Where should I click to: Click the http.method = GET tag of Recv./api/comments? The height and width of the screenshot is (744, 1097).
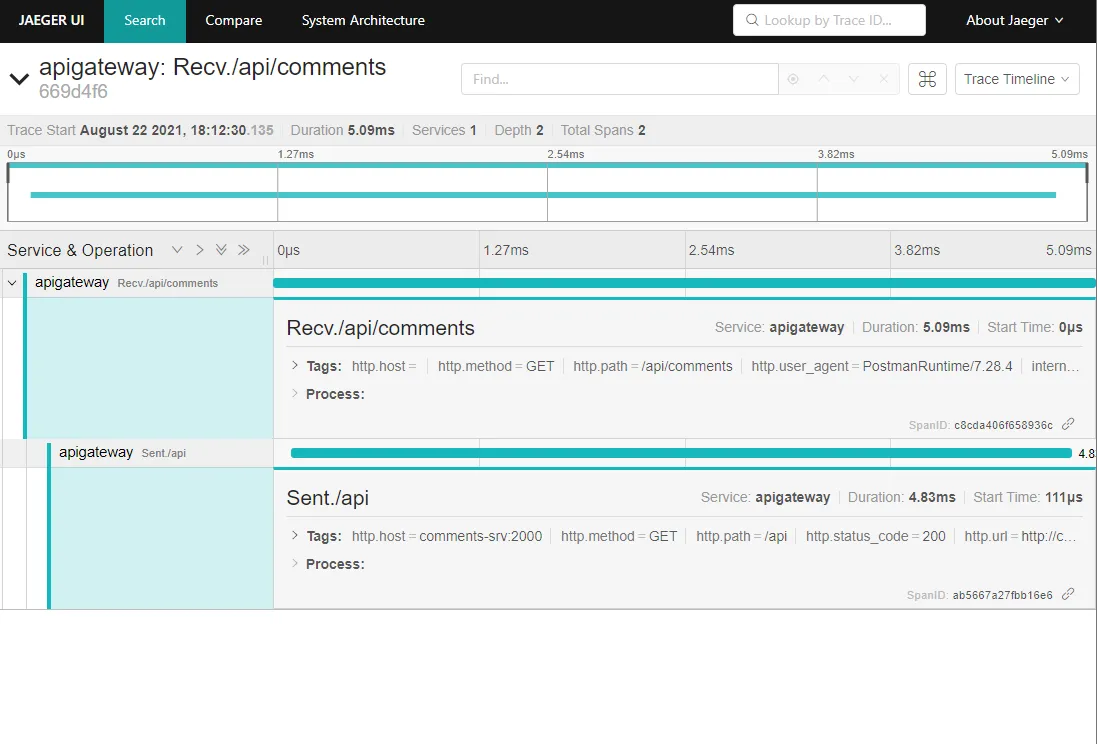tap(496, 366)
